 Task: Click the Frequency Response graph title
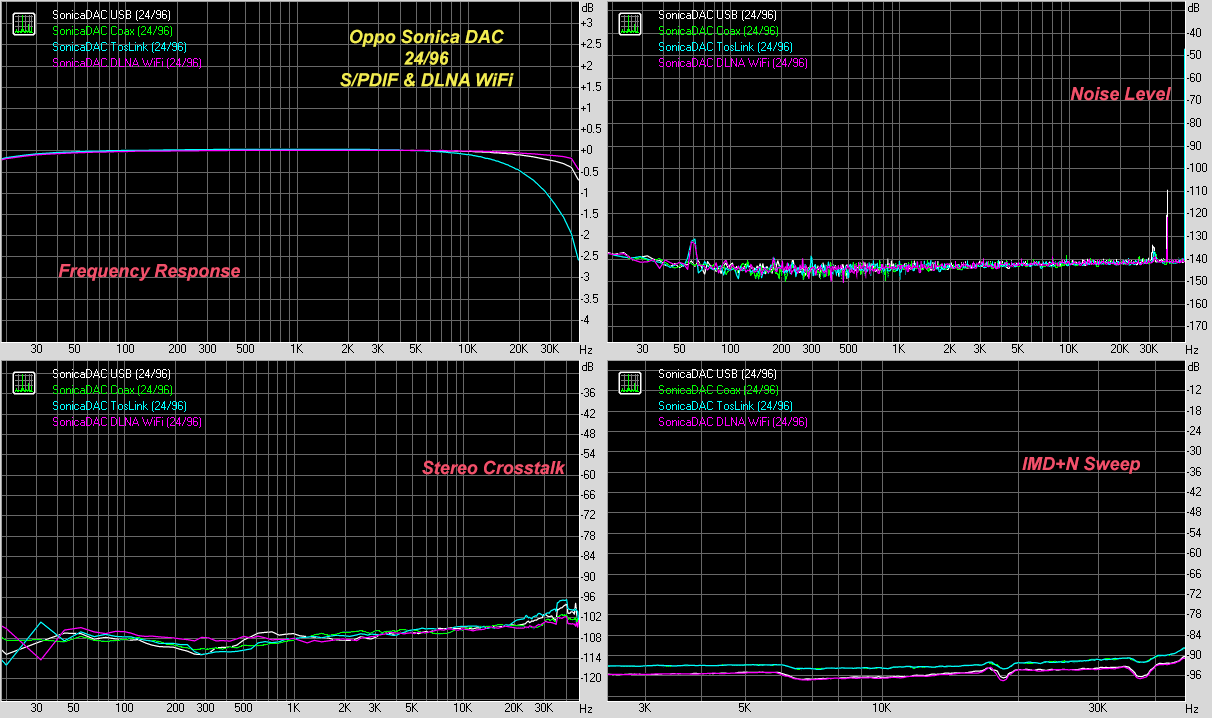coord(149,271)
